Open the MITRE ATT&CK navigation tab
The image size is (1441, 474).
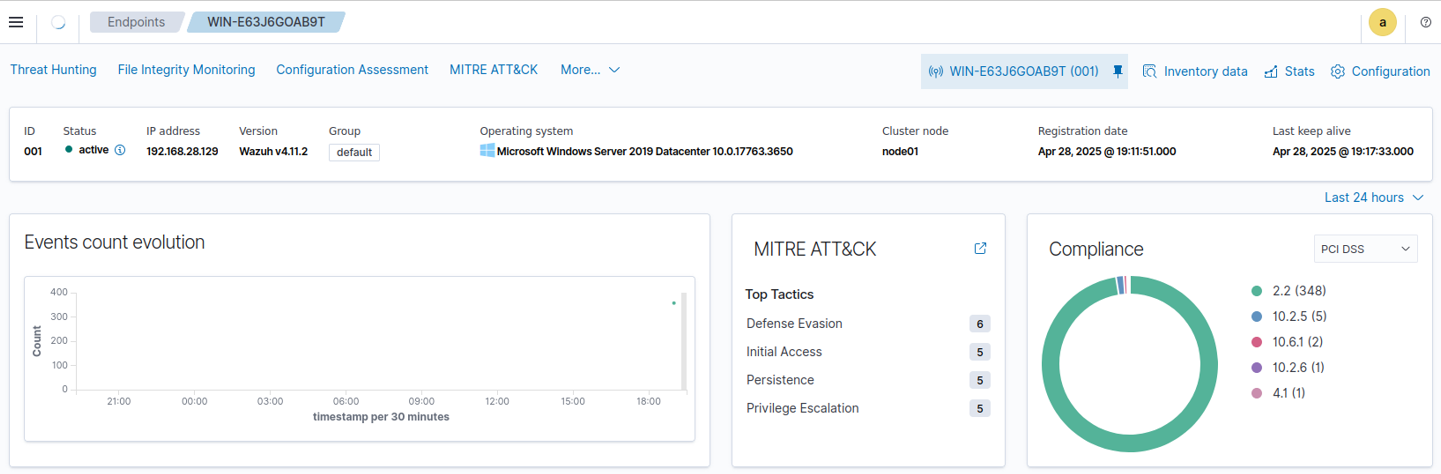tap(494, 69)
